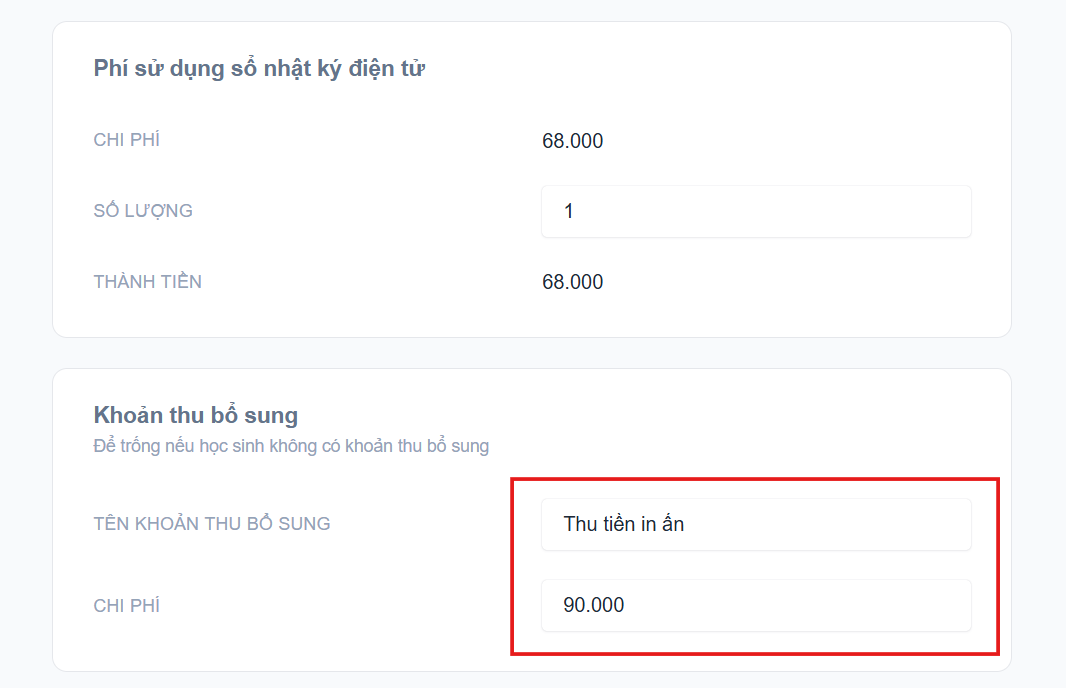Click the 'Phí sử dụng sổ nhật ký điện tử' heading
The image size is (1066, 688).
click(x=260, y=69)
